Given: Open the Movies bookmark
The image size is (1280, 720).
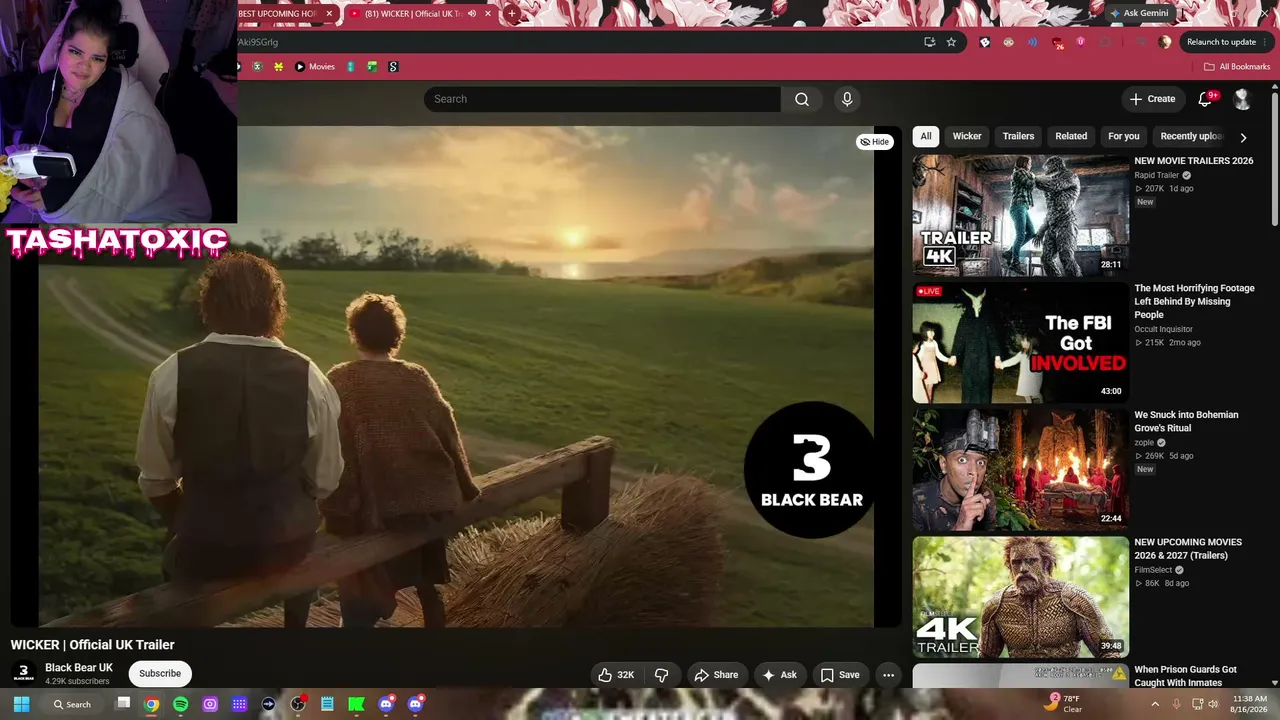Looking at the screenshot, I should point(315,67).
